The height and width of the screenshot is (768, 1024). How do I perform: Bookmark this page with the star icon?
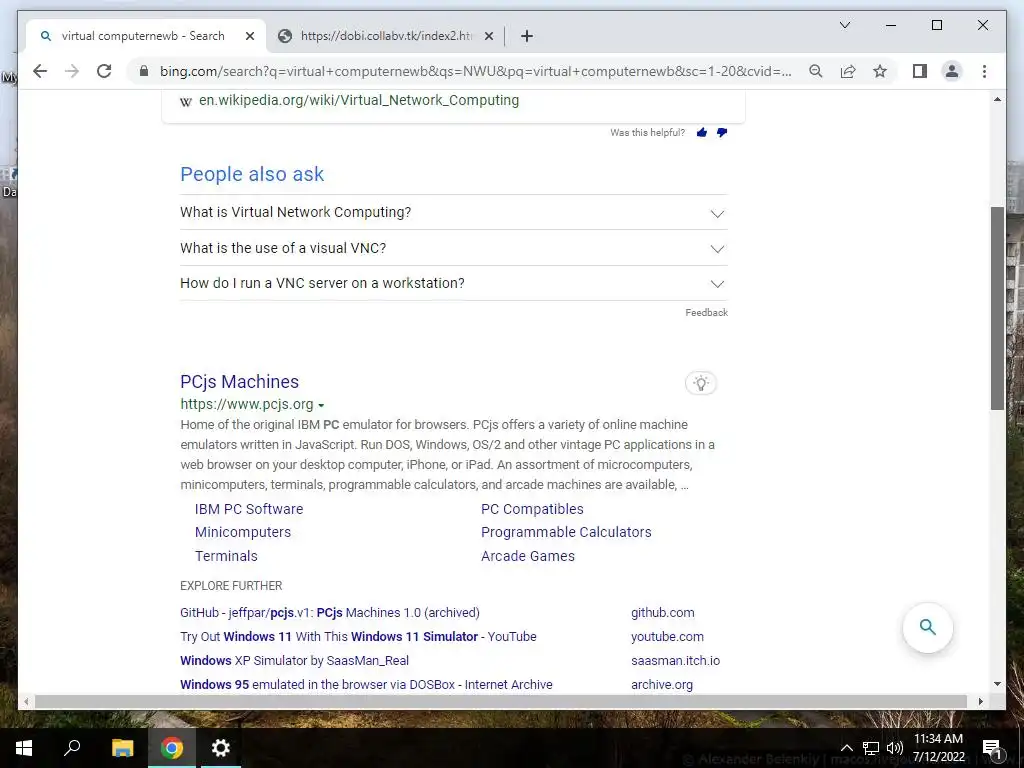(x=880, y=71)
